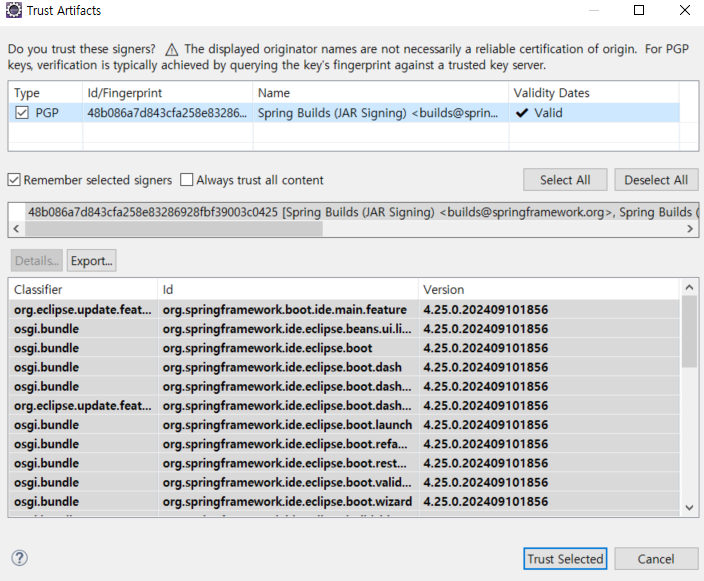Select org.springframework.ide.eclipse.boot.refa... row
The width and height of the screenshot is (704, 581).
[x=344, y=444]
